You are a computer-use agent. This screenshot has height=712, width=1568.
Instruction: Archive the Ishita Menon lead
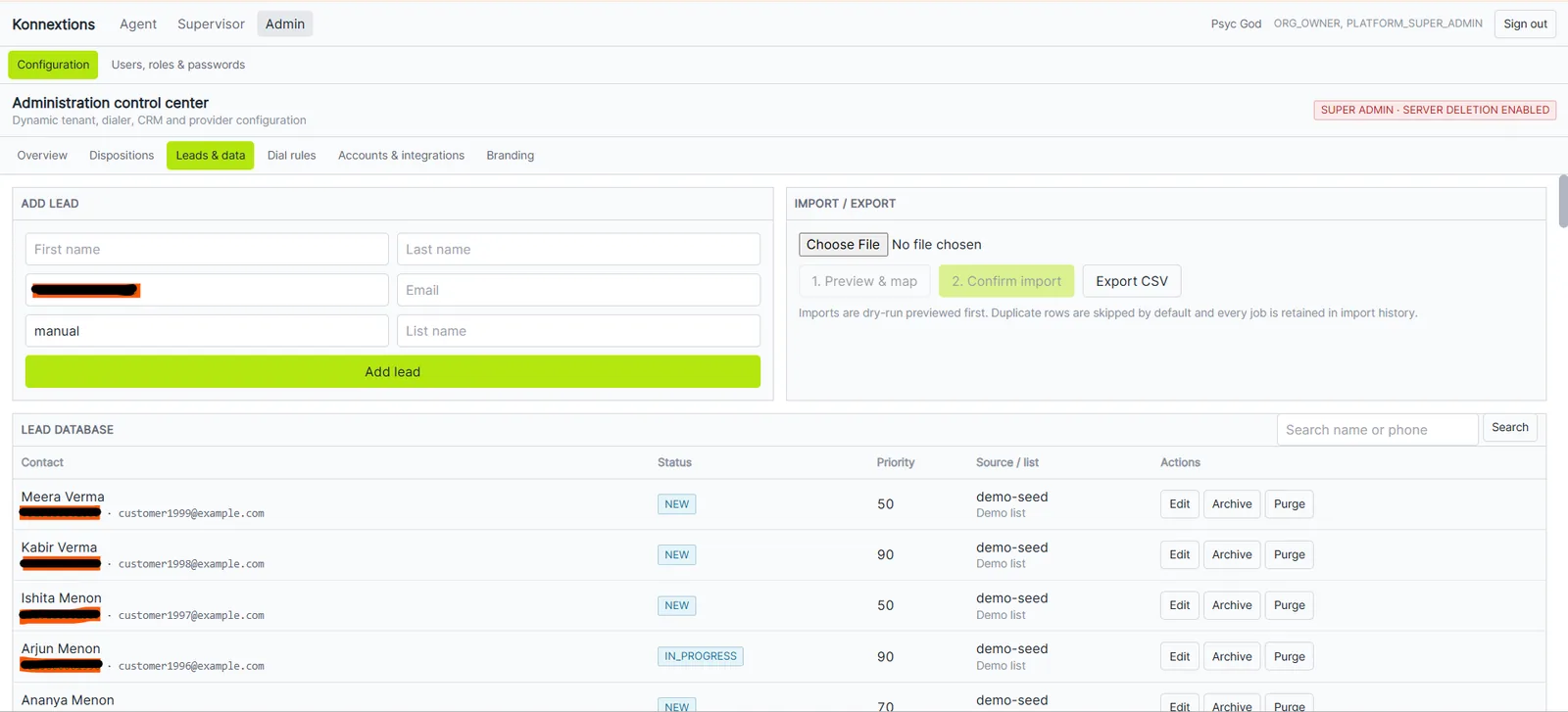pos(1232,606)
